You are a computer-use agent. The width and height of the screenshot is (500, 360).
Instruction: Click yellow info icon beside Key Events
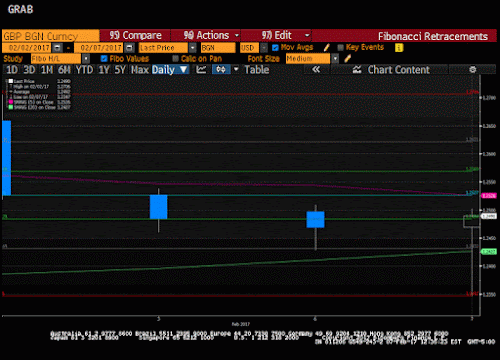399,48
